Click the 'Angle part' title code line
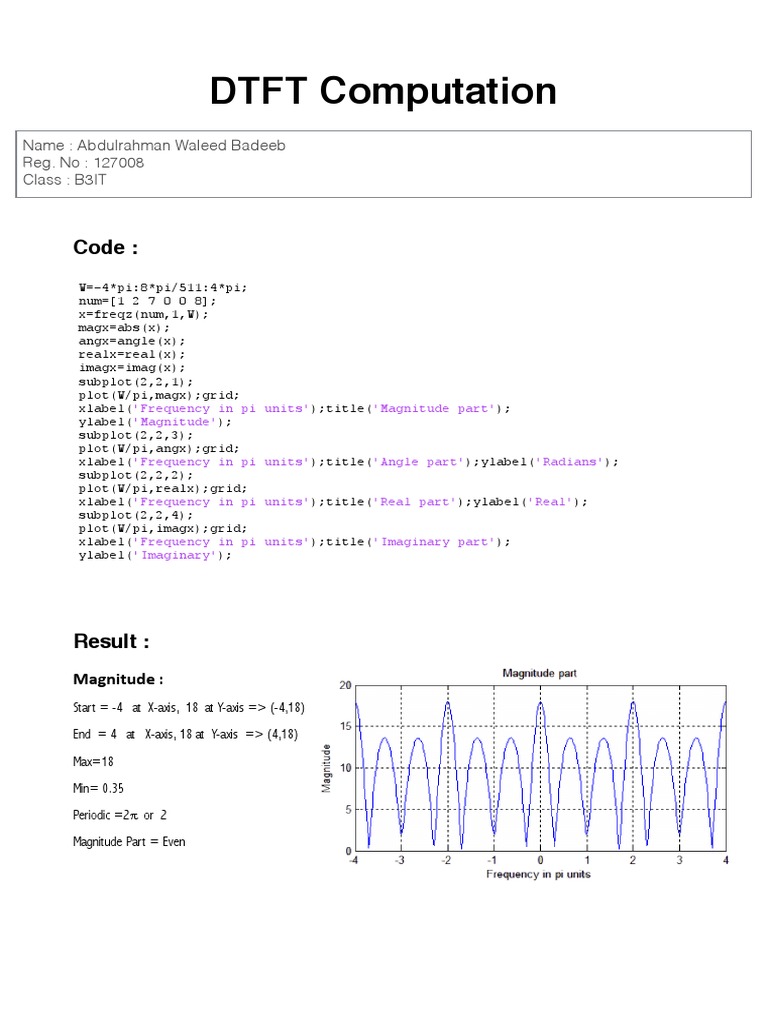The width and height of the screenshot is (768, 1024). click(348, 462)
